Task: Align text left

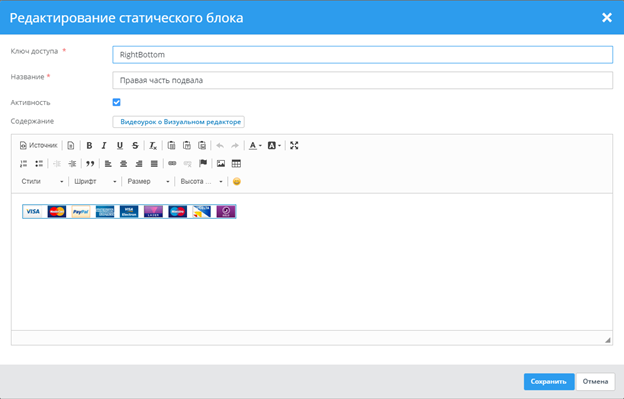Action: [x=108, y=163]
